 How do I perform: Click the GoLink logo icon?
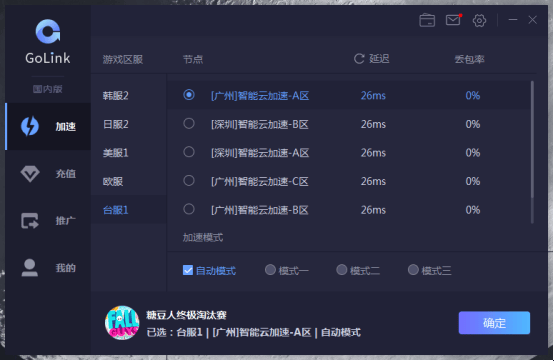[x=48, y=31]
